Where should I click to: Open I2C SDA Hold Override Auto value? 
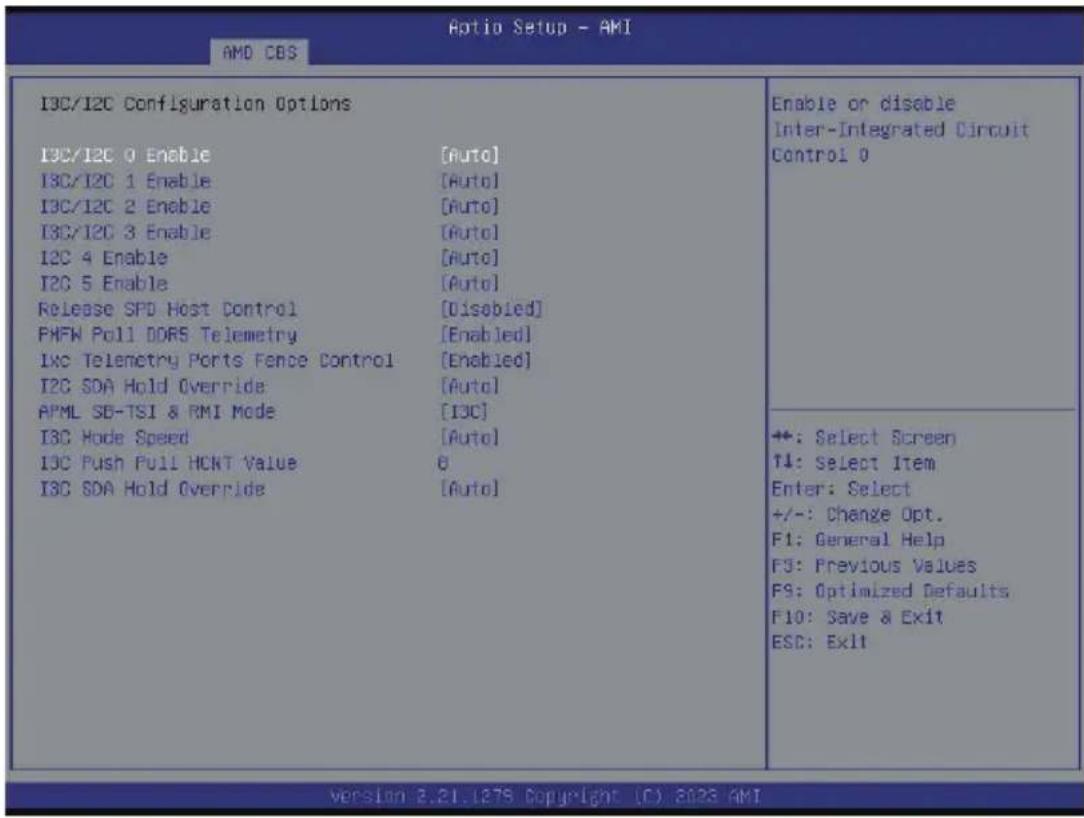click(469, 386)
